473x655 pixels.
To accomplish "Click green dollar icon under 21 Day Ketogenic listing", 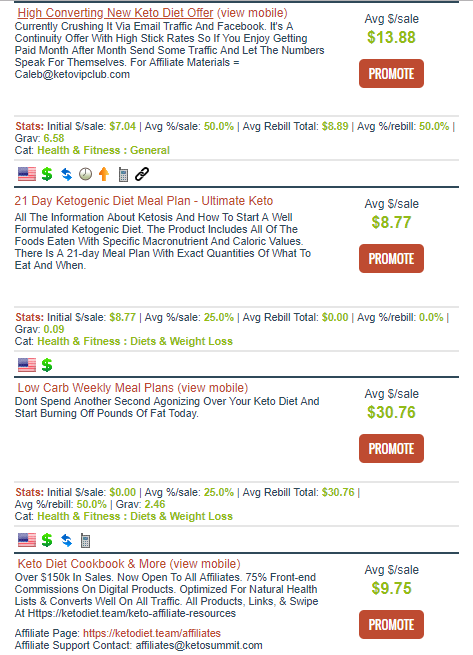I will coord(47,365).
